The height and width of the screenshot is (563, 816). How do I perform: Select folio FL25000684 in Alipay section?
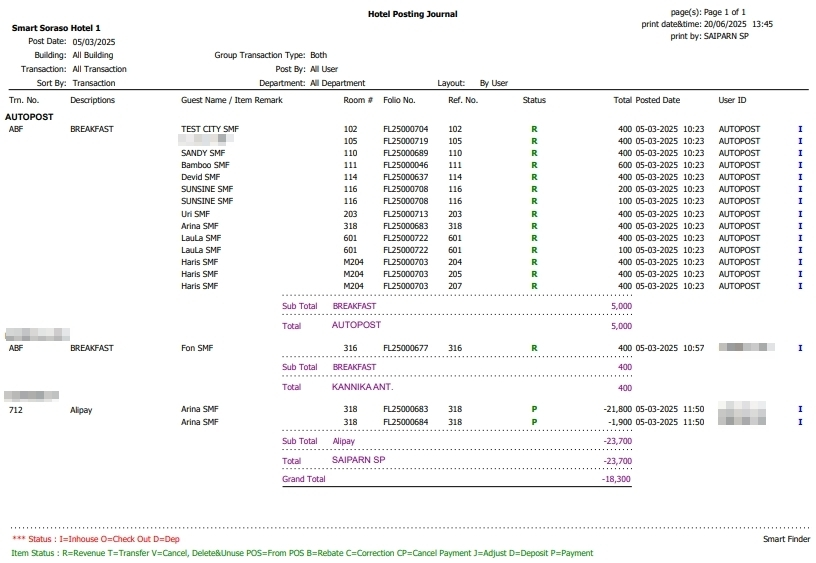[x=405, y=423]
